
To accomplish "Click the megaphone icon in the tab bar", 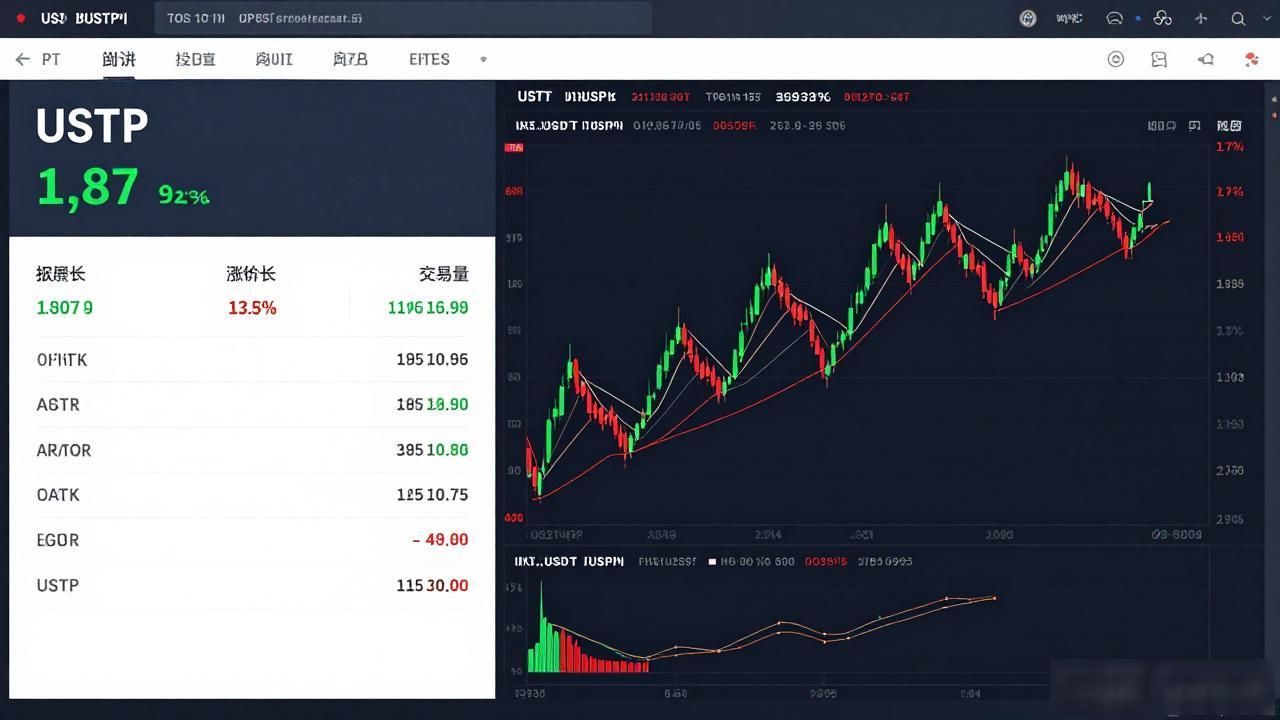I will (x=1206, y=60).
